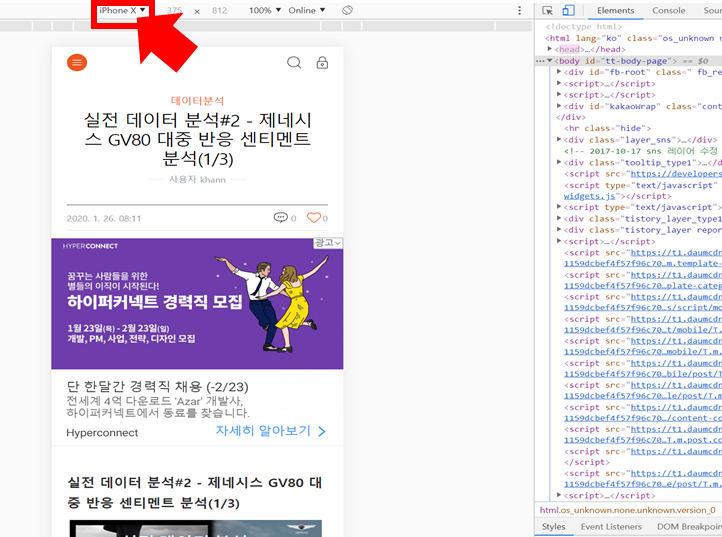The width and height of the screenshot is (722, 537).
Task: Edit the 375 width field
Action: point(174,10)
